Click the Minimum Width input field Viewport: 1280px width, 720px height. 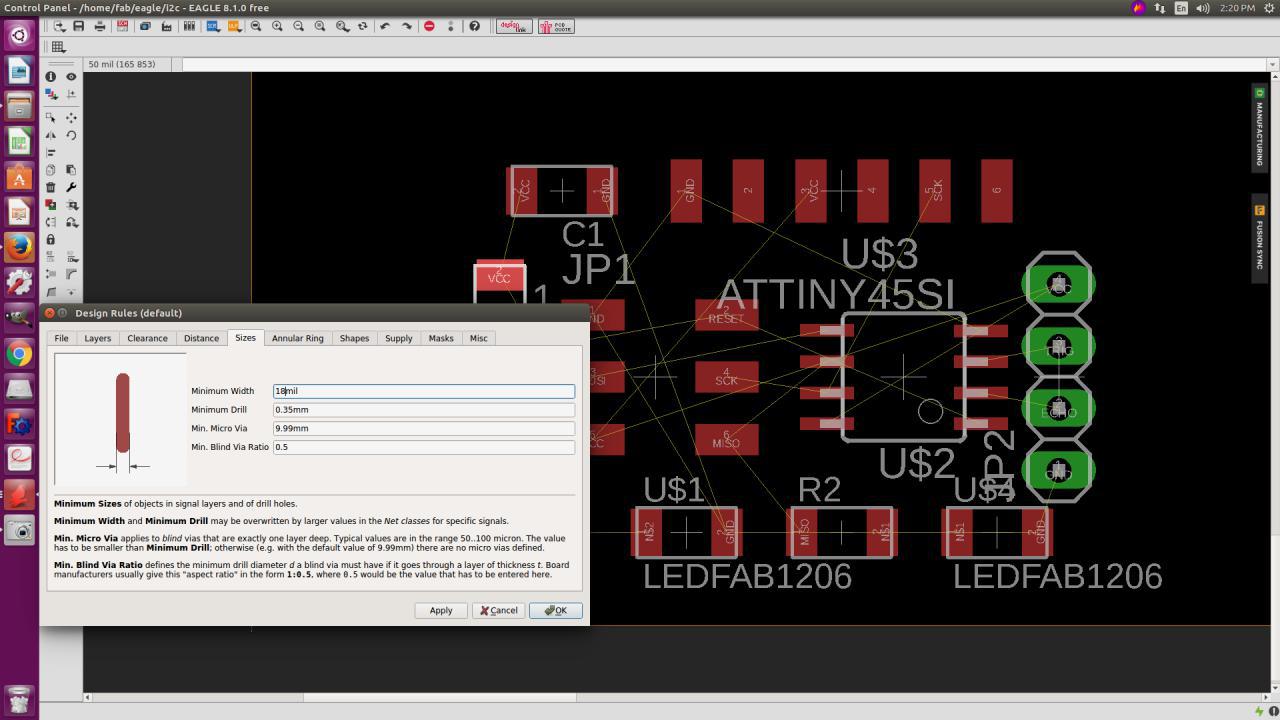[x=424, y=391]
